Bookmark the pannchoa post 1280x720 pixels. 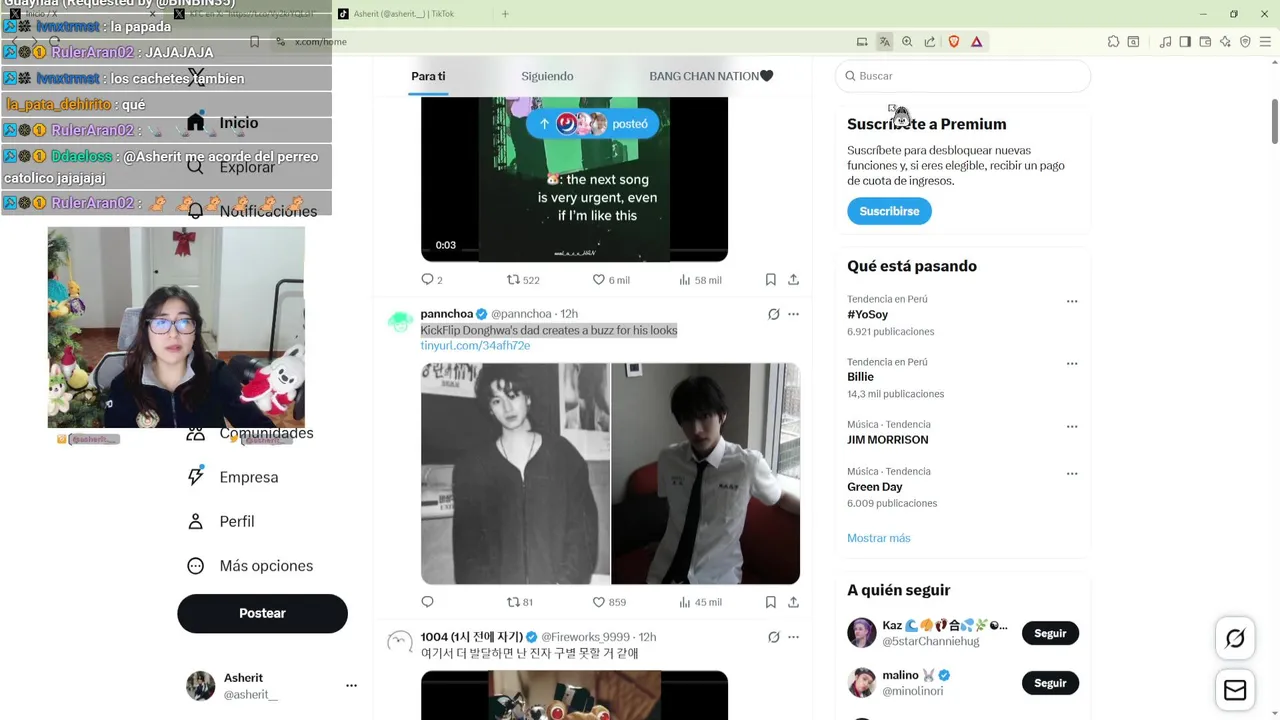770,602
